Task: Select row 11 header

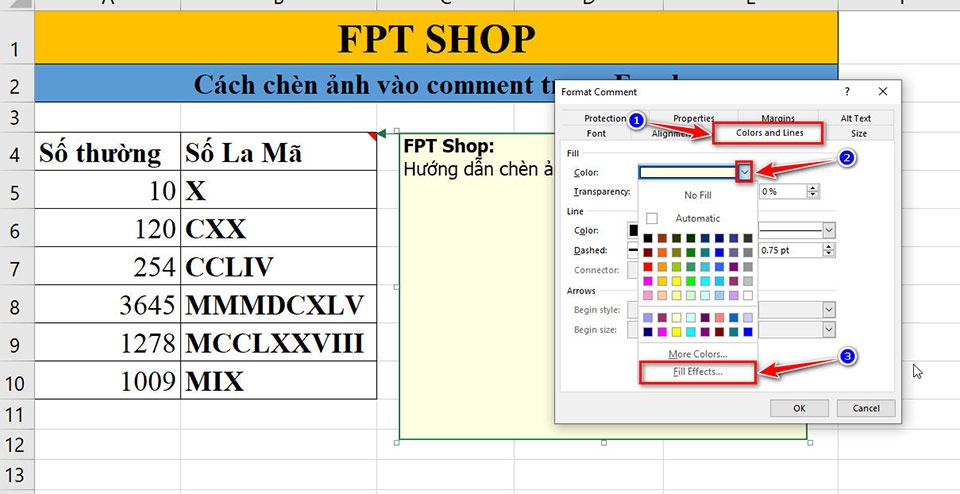Action: [x=17, y=415]
